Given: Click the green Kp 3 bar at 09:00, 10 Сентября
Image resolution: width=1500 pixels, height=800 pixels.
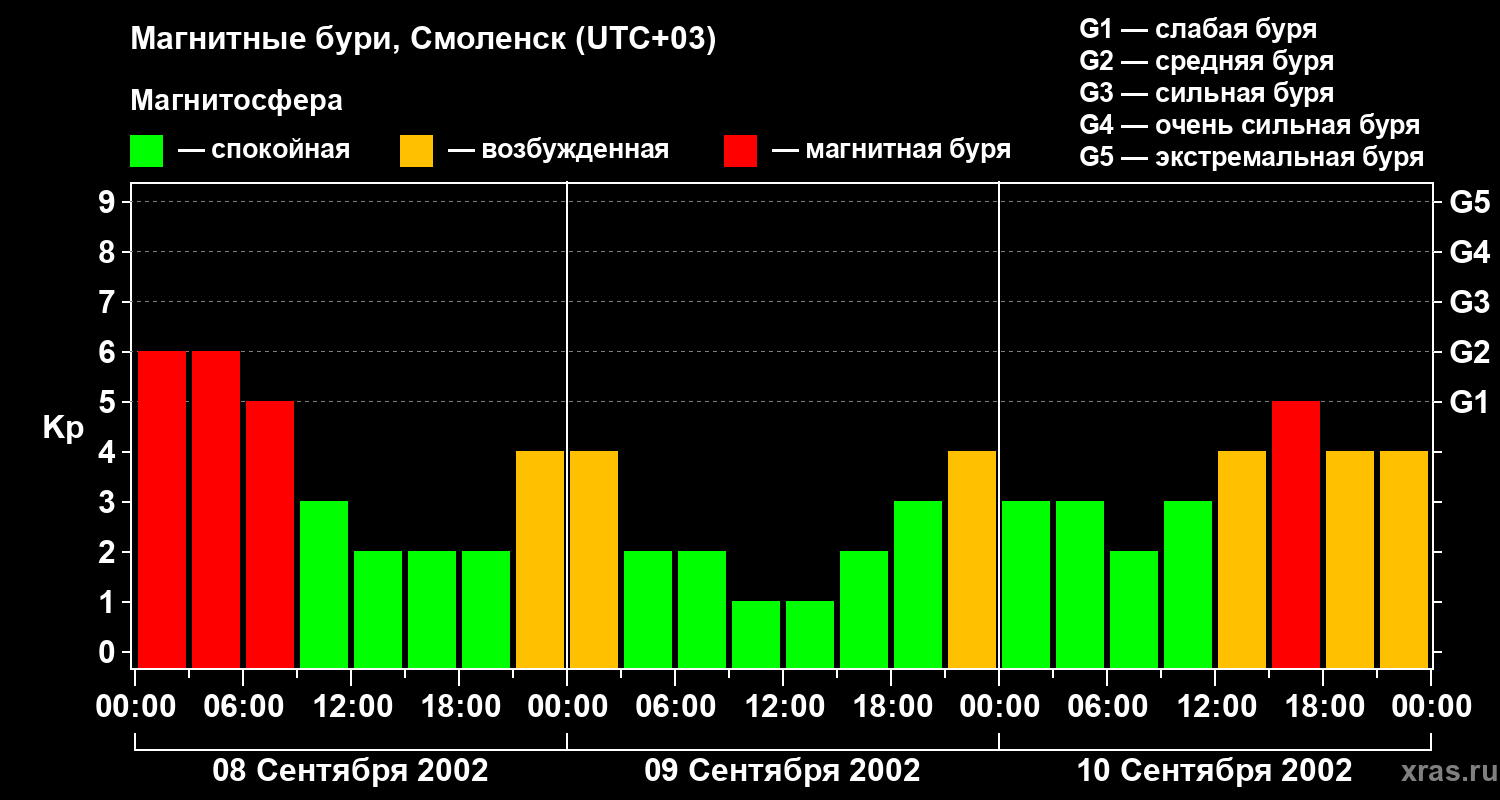Looking at the screenshot, I should [x=1188, y=584].
